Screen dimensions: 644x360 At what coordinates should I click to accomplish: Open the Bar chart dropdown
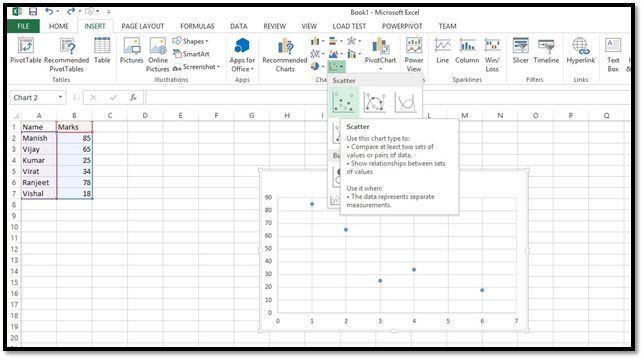(336, 41)
